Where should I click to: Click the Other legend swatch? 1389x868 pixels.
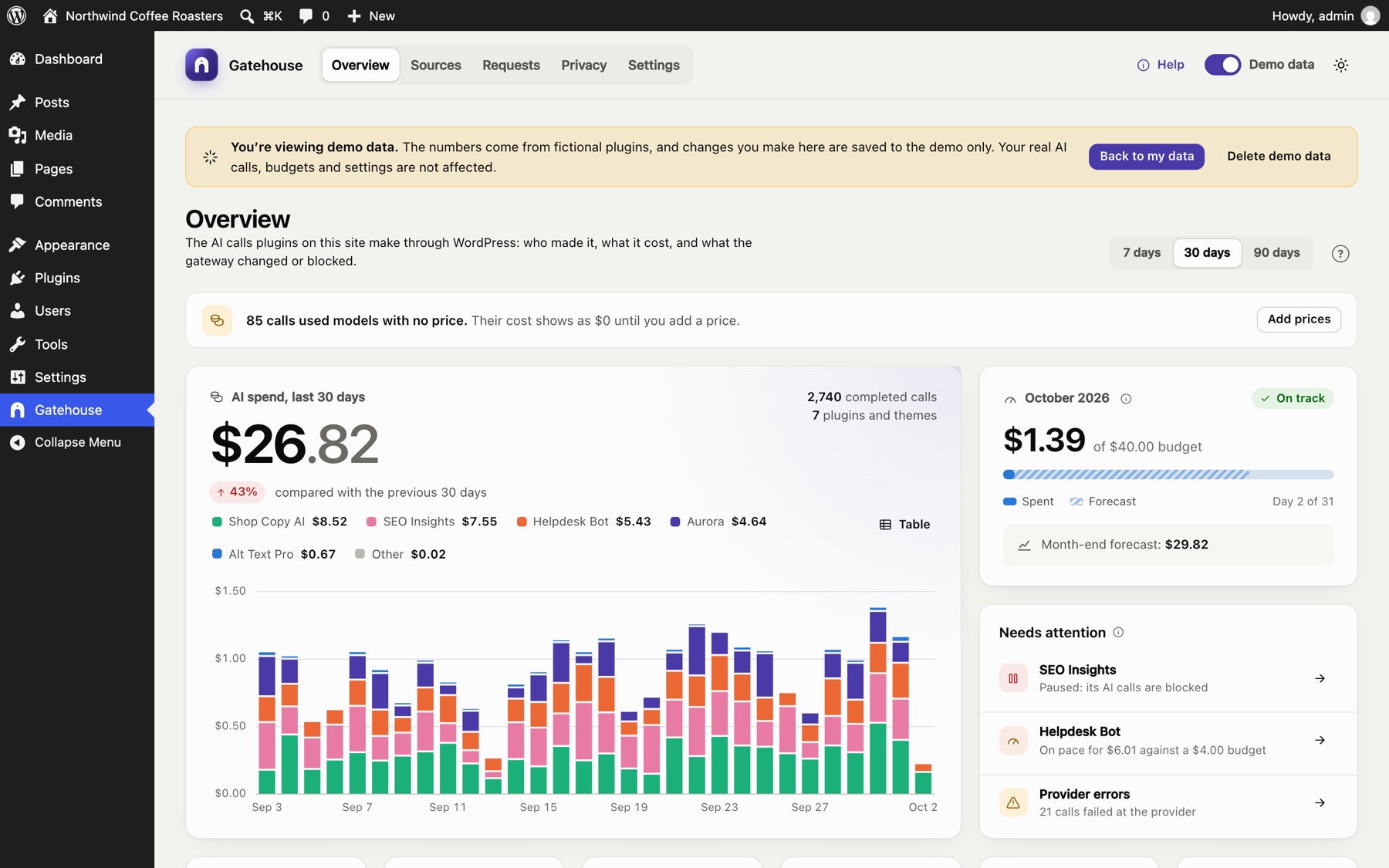(x=360, y=554)
